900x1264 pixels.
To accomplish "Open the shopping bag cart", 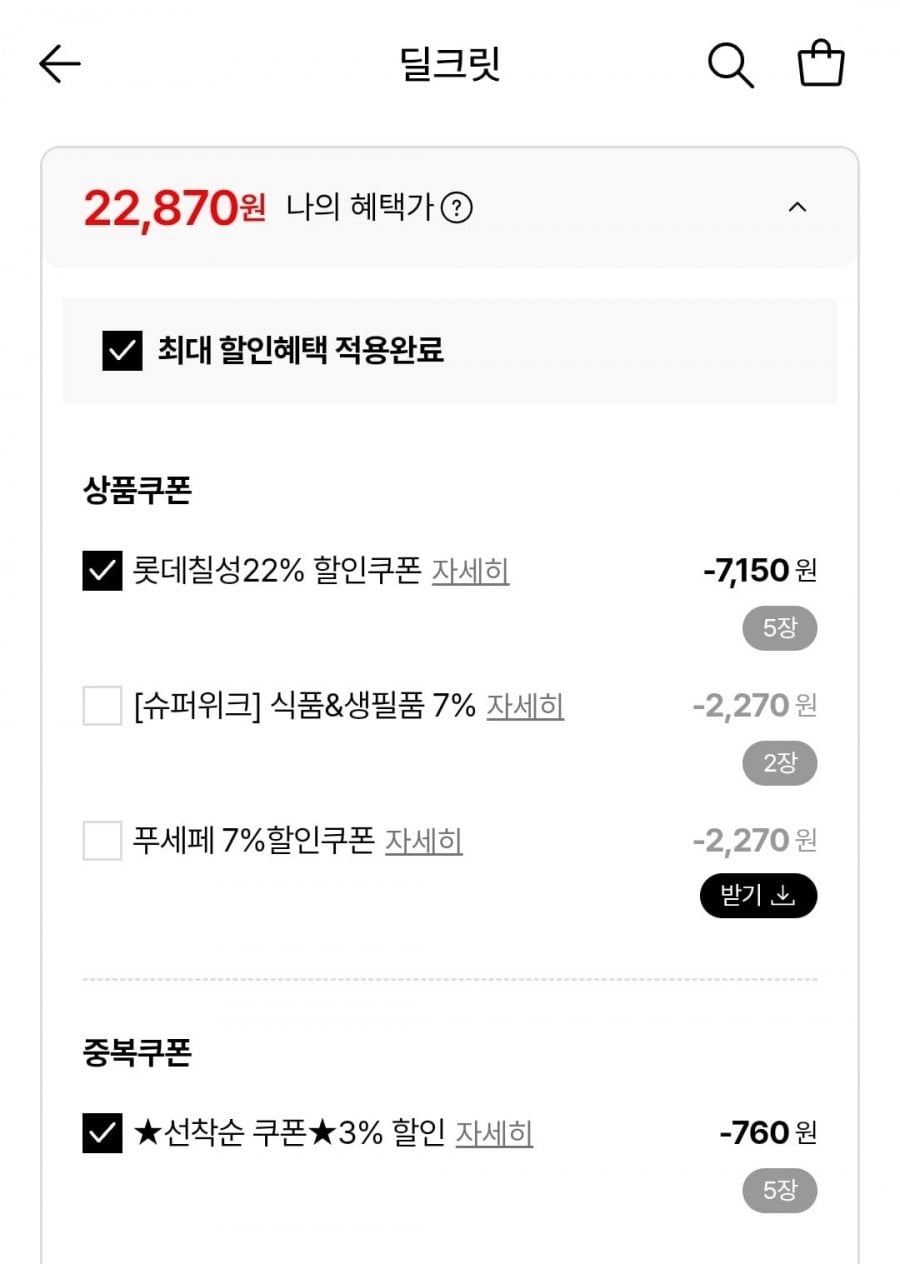I will pyautogui.click(x=821, y=64).
